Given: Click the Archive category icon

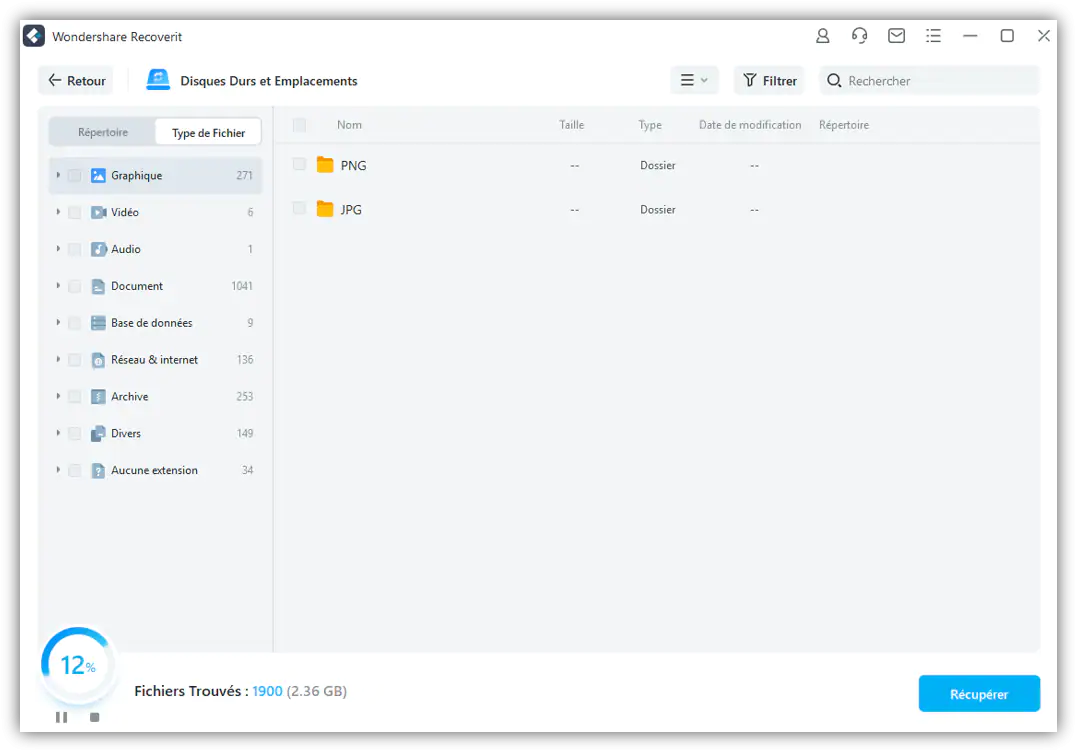Looking at the screenshot, I should [98, 397].
